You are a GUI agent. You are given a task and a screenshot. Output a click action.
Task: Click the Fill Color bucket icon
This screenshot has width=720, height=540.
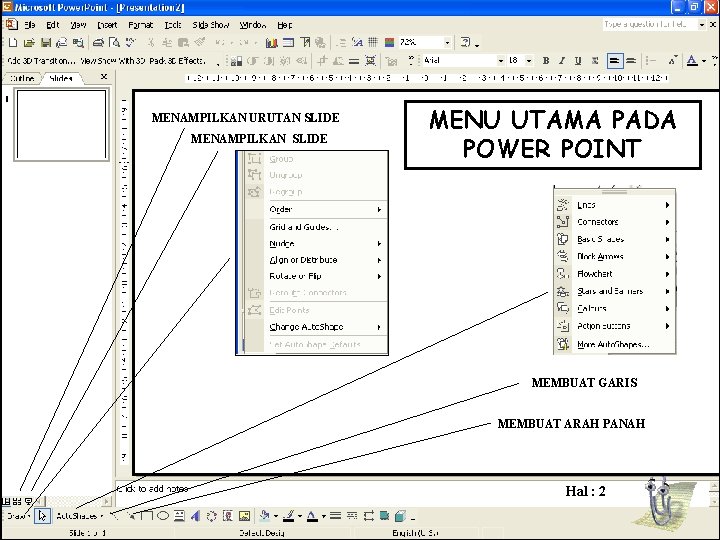pyautogui.click(x=264, y=516)
